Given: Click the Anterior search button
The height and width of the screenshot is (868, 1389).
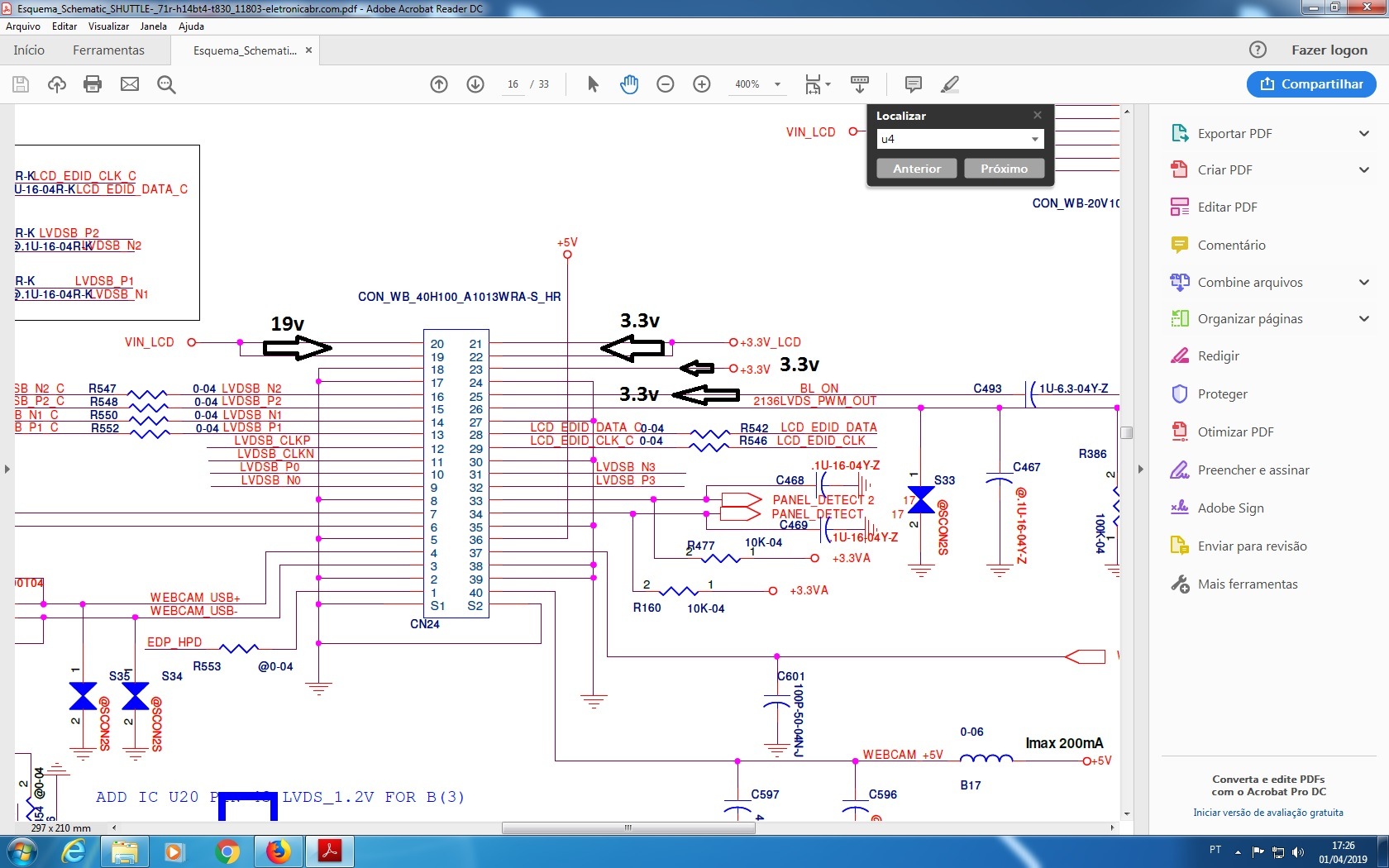Looking at the screenshot, I should pyautogui.click(x=917, y=169).
